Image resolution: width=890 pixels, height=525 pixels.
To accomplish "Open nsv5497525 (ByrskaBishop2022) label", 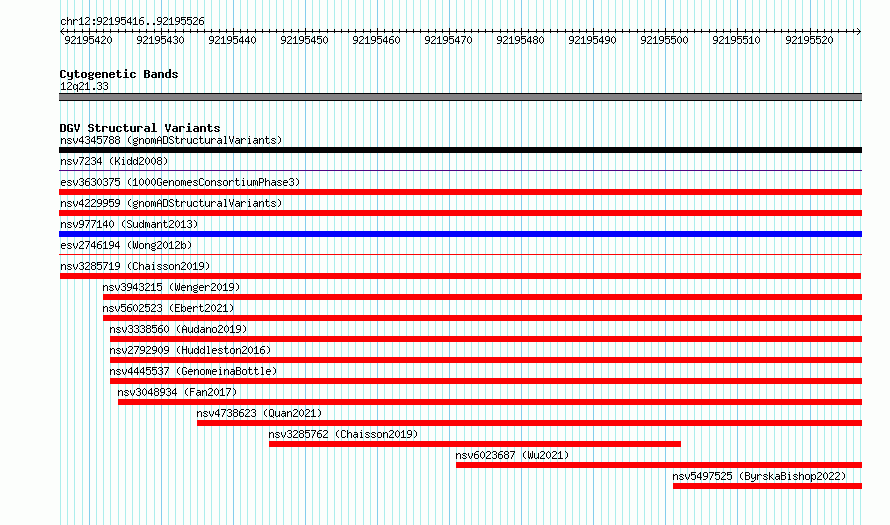I will (759, 476).
